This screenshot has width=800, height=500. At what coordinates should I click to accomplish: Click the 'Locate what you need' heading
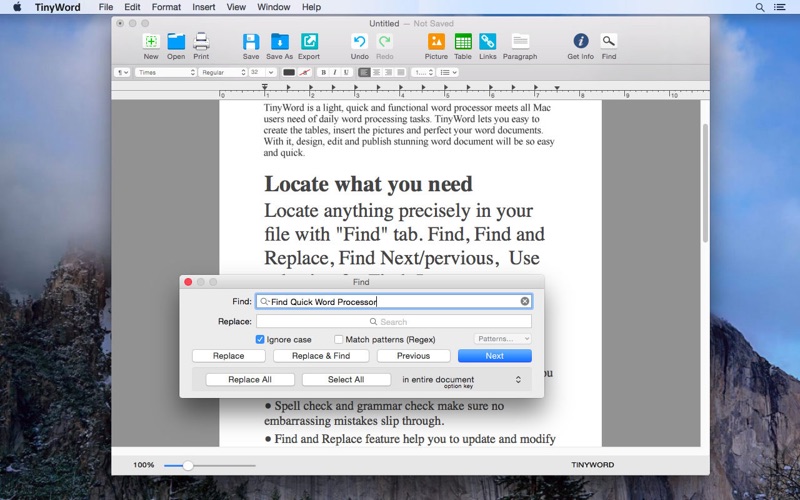pyautogui.click(x=368, y=184)
